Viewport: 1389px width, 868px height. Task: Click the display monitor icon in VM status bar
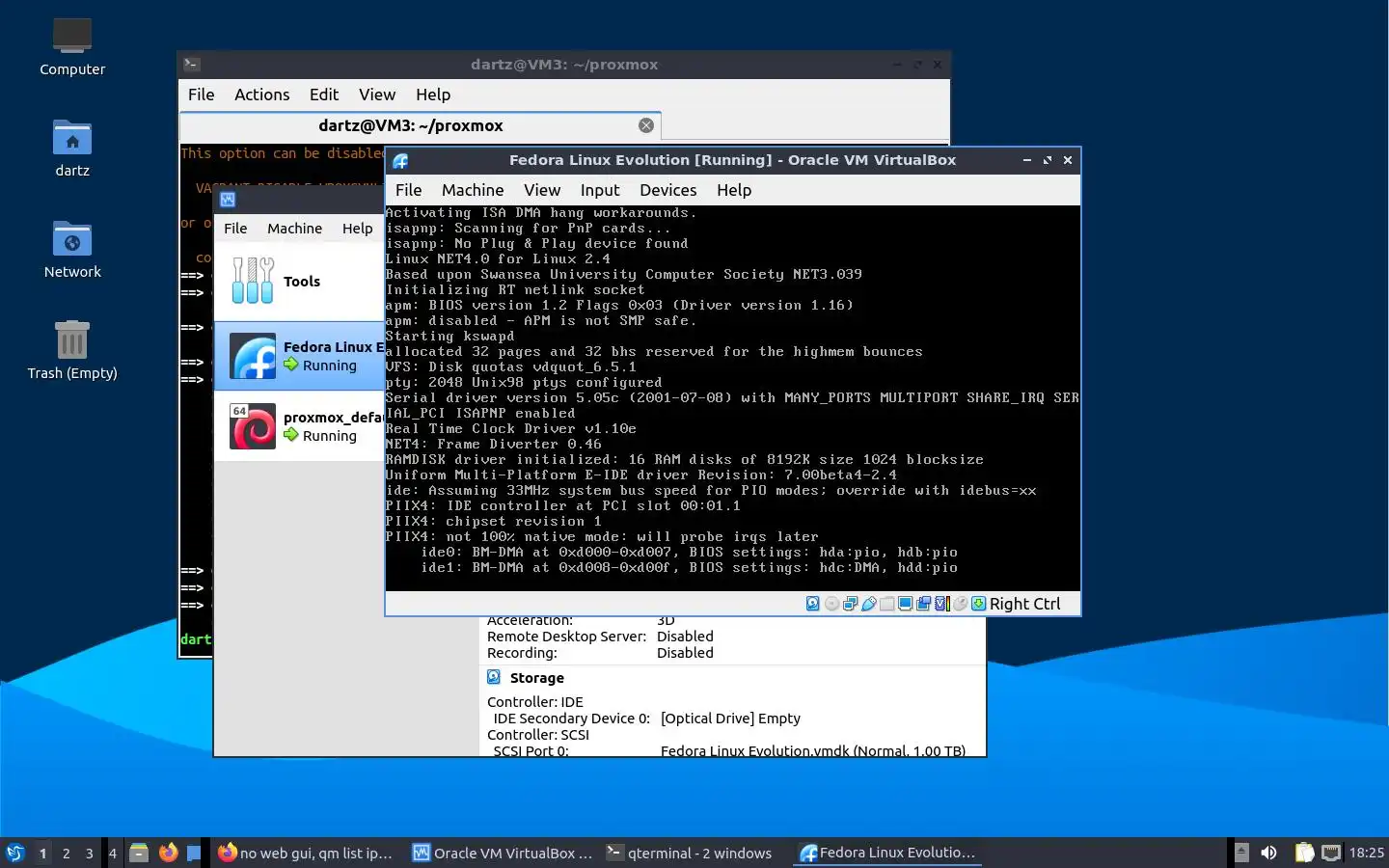pos(905,604)
